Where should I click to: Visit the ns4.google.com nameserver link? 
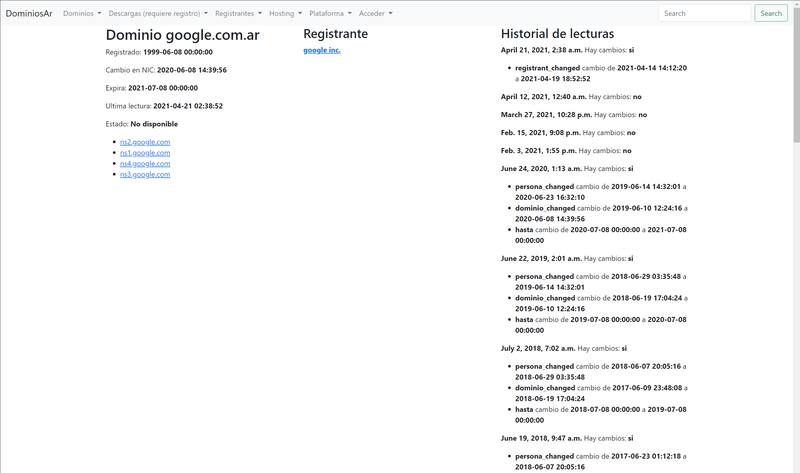[x=145, y=164]
